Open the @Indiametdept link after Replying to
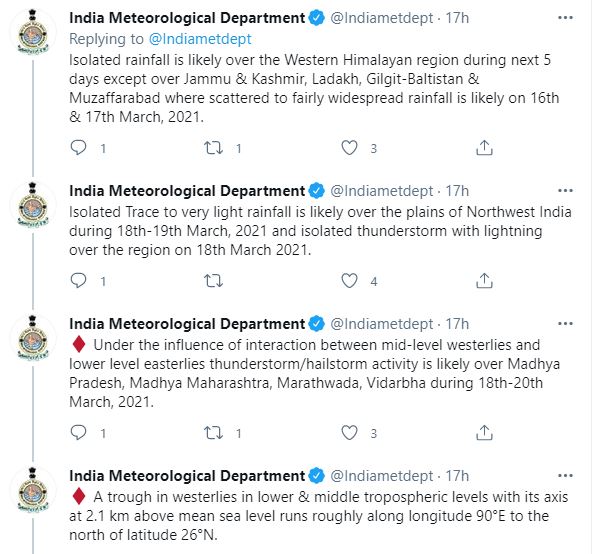The image size is (594, 554). [200, 39]
